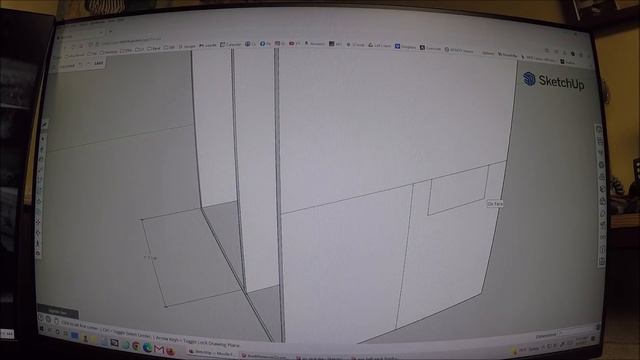Choose the Select arrow tool in SketchUp toolbar
Image resolution: width=640 pixels, height=360 pixels.
tap(42, 139)
